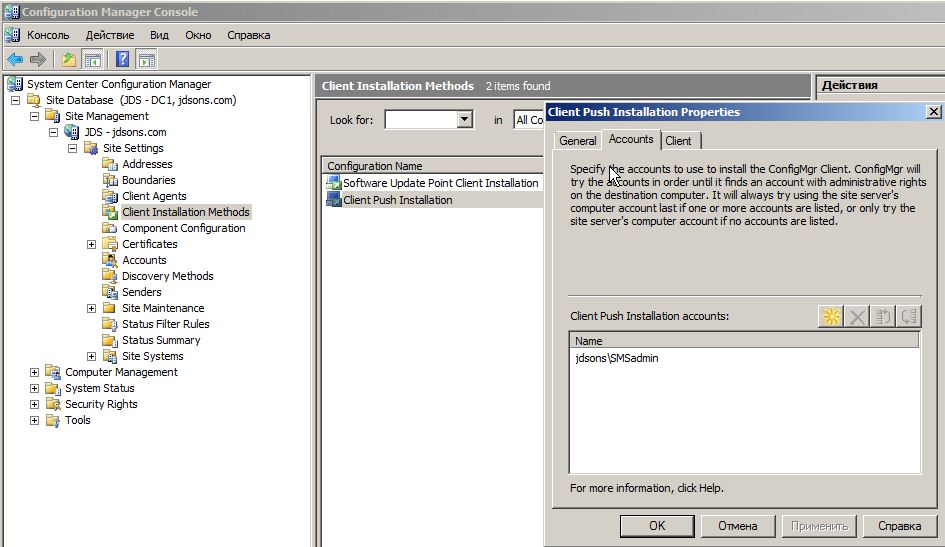This screenshot has height=547, width=945.
Task: Expand the Computer Management node
Action: coord(34,372)
